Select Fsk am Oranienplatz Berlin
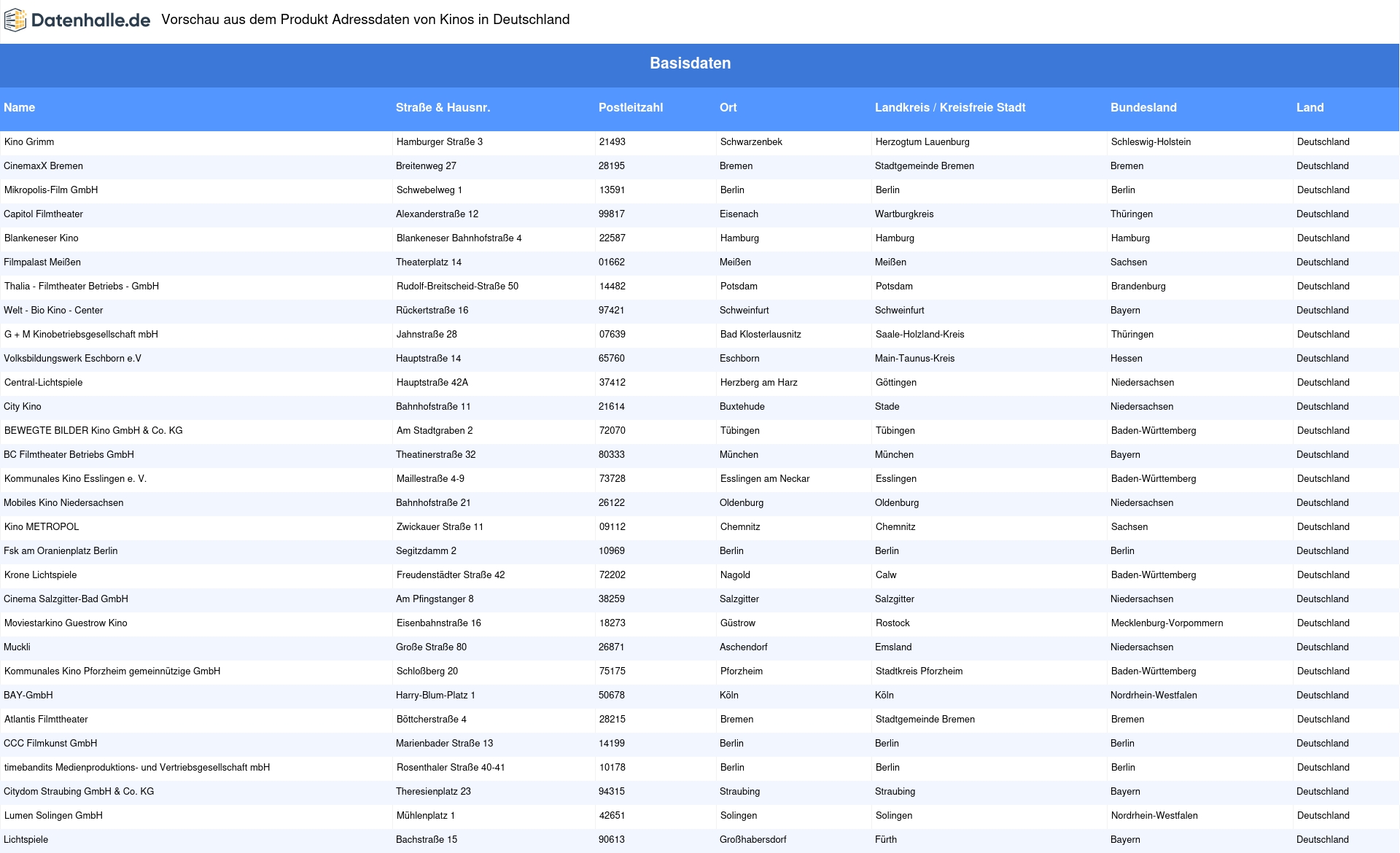 (x=61, y=551)
